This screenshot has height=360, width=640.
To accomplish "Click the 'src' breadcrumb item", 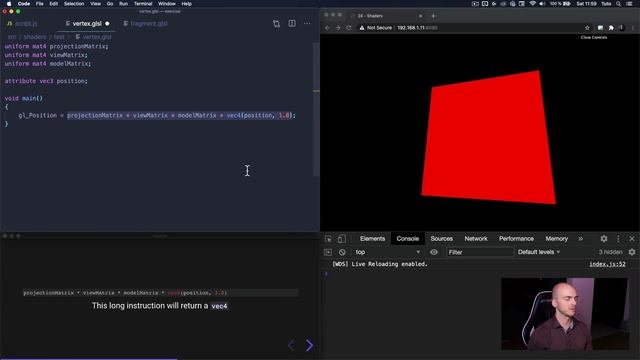I will coord(12,37).
